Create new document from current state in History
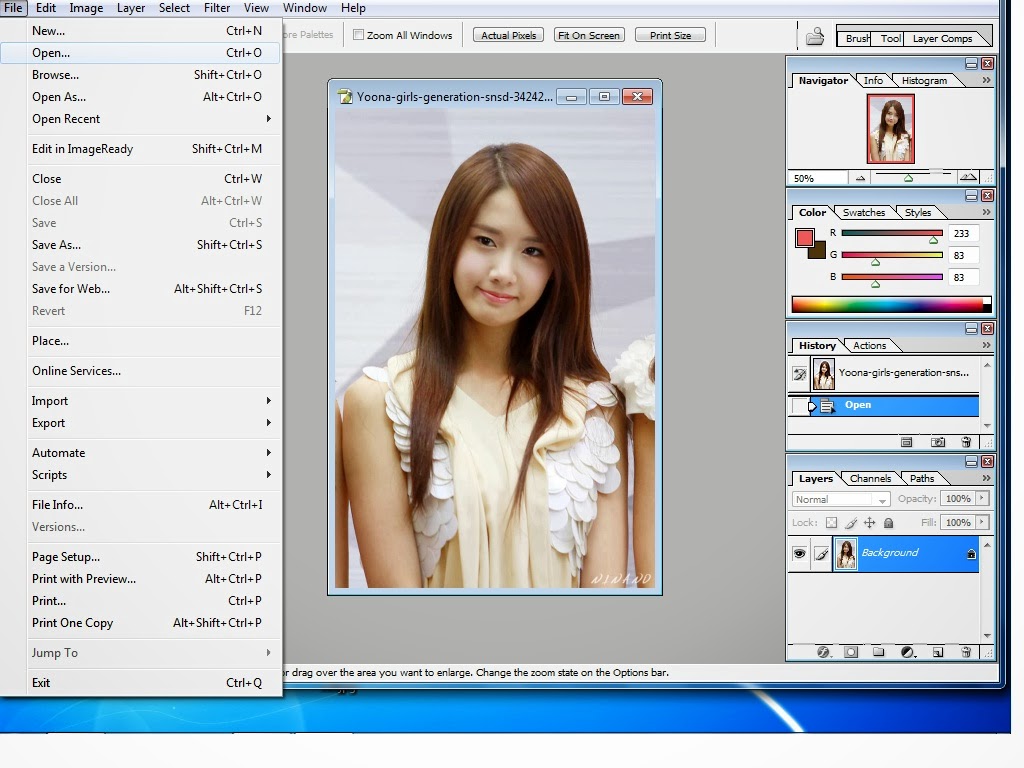This screenshot has height=768, width=1024. pyautogui.click(x=906, y=442)
